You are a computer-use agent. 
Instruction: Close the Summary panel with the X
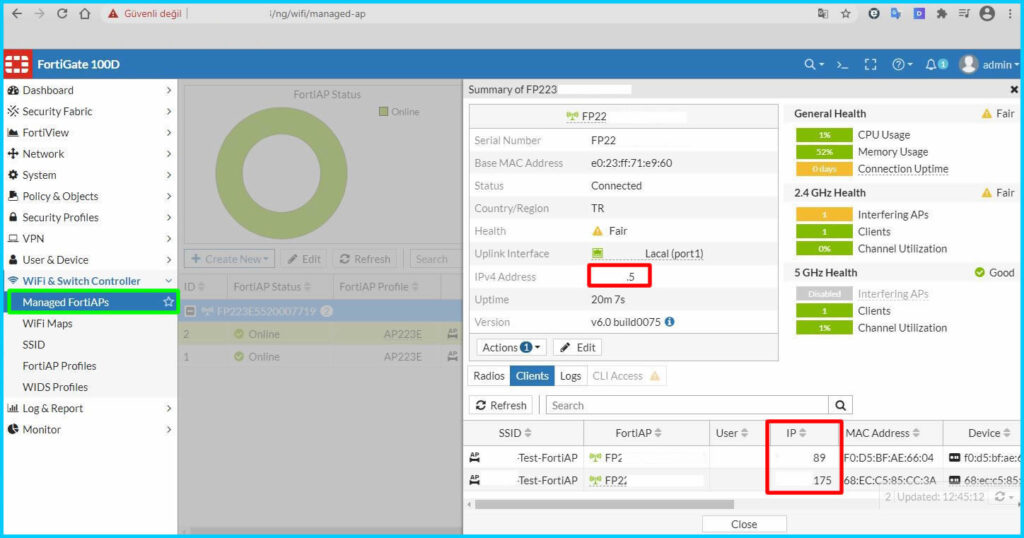pos(1014,89)
